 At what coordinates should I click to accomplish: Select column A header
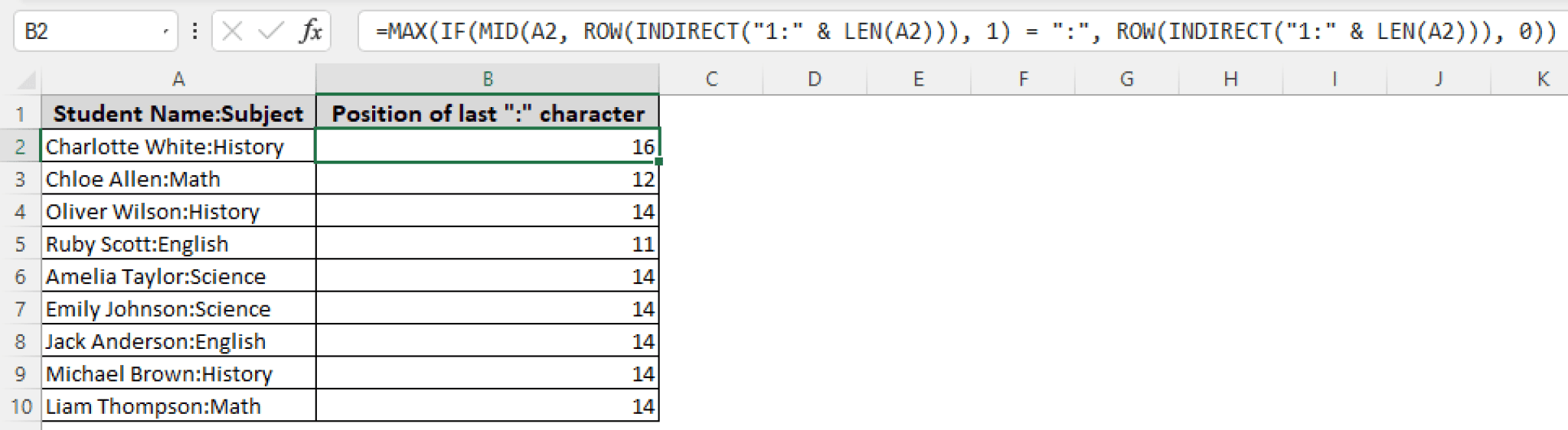178,79
